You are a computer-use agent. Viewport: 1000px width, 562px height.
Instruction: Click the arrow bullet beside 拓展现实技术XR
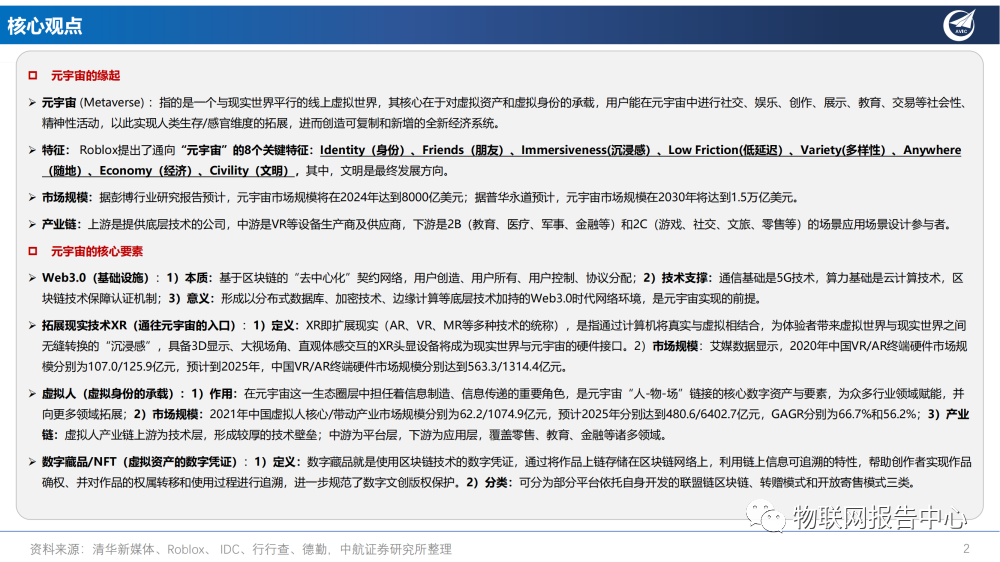point(32,325)
